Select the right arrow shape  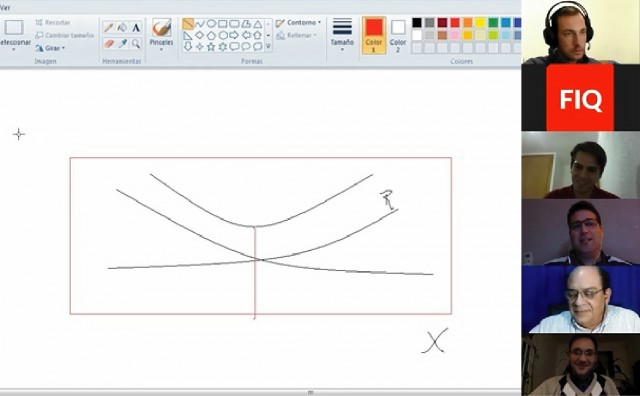pos(234,36)
